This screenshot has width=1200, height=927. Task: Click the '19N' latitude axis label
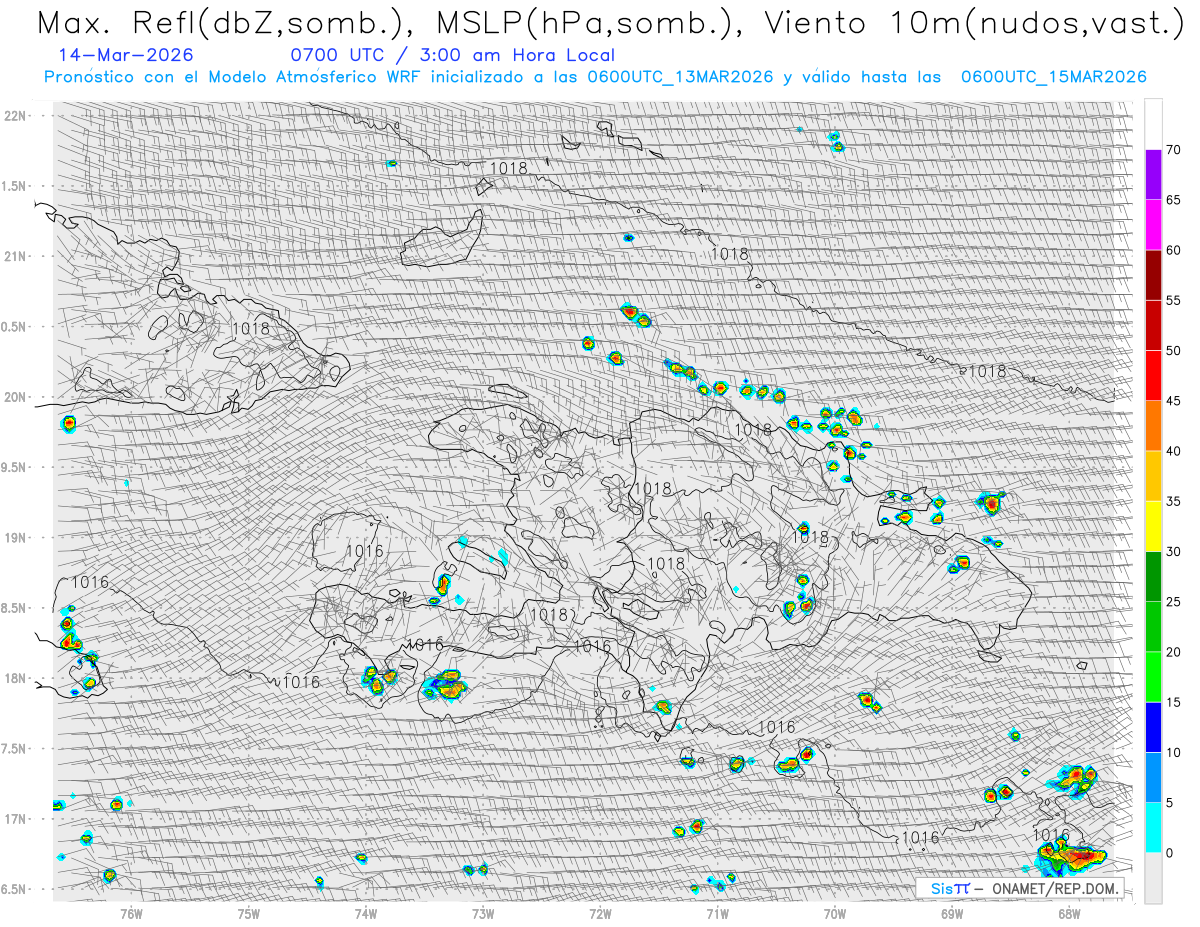point(16,537)
